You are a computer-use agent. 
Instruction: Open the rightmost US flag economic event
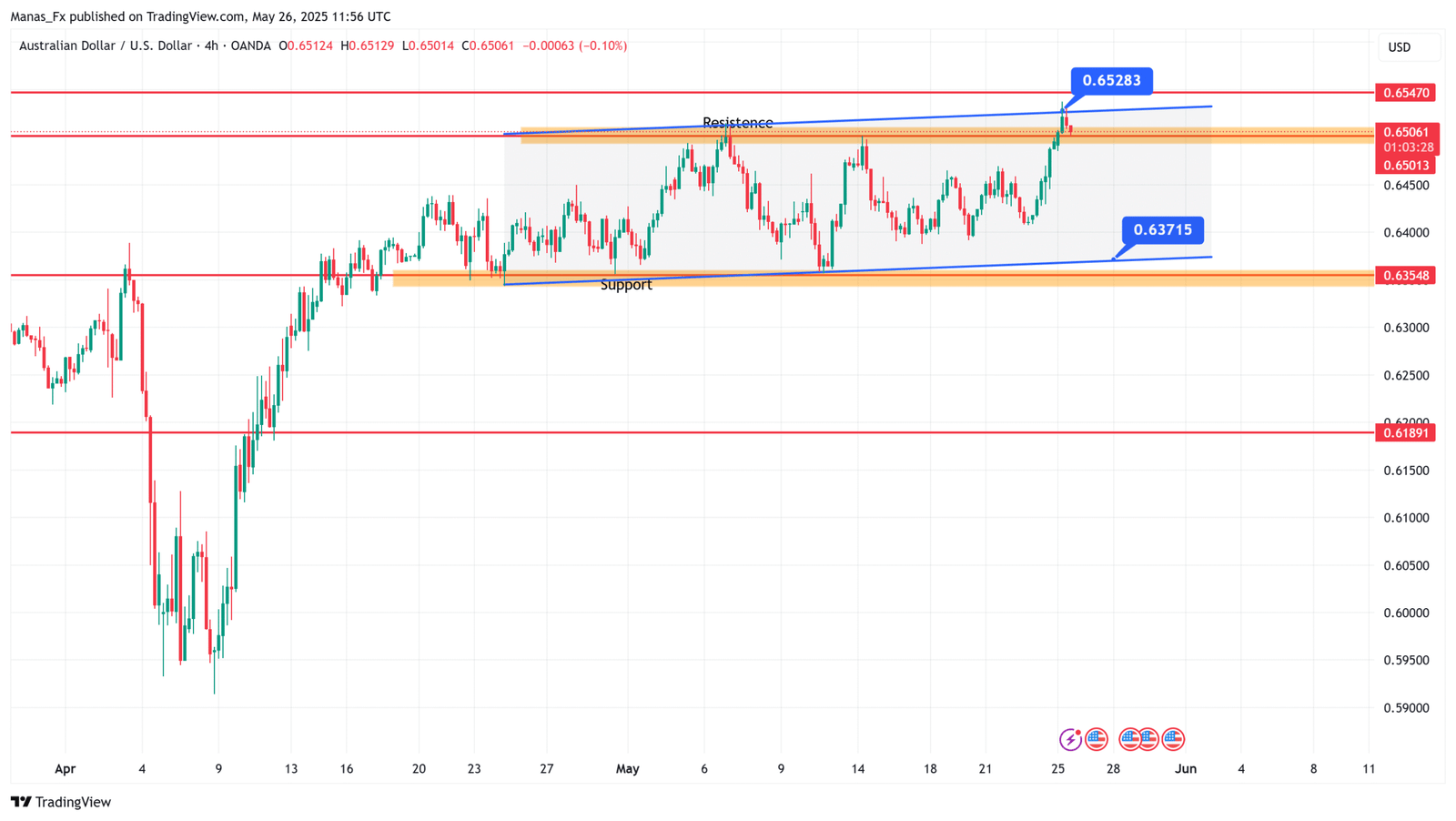1173,739
